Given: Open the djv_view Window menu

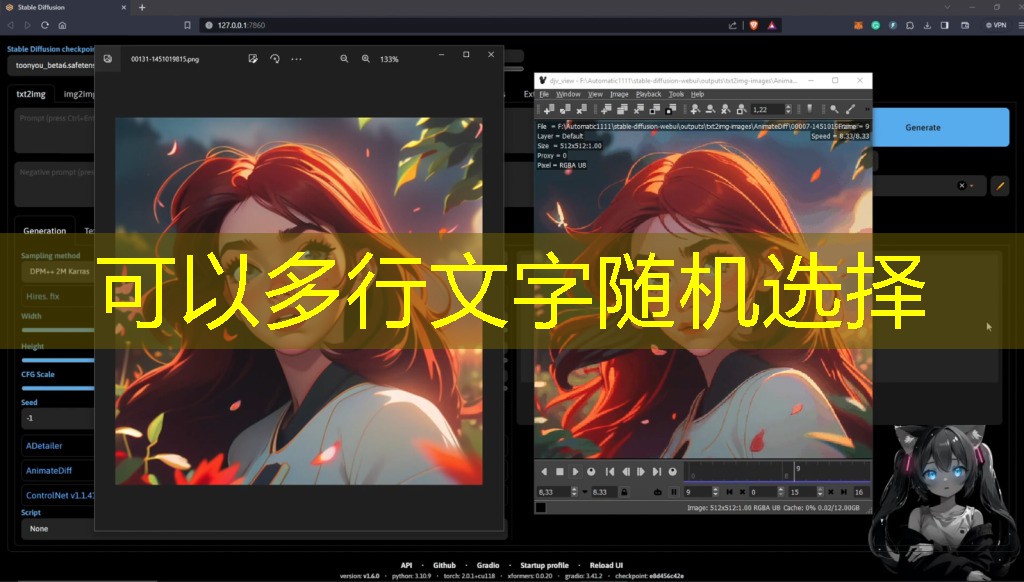Looking at the screenshot, I should coord(568,94).
